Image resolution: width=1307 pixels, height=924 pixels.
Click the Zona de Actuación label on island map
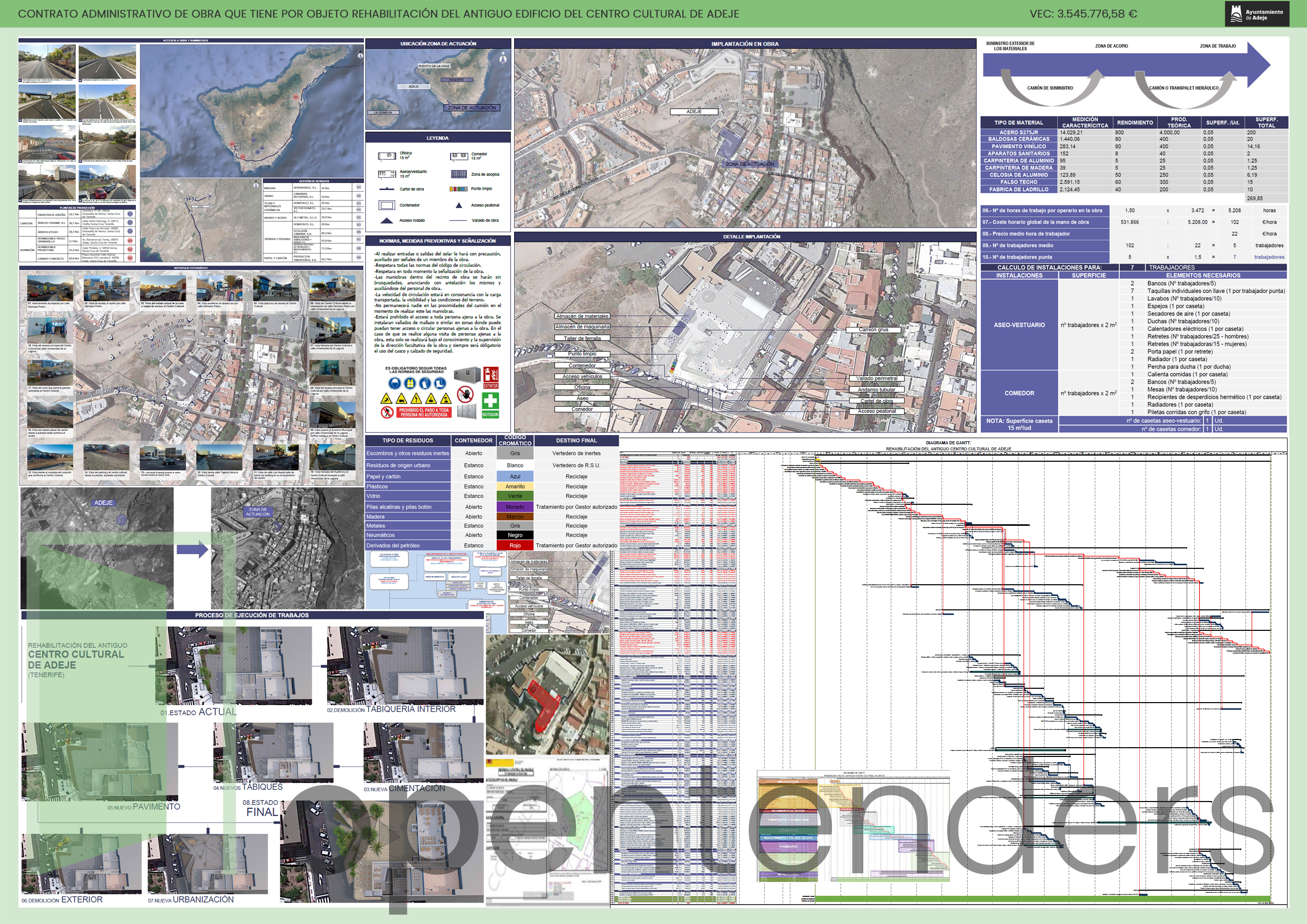pyautogui.click(x=472, y=108)
